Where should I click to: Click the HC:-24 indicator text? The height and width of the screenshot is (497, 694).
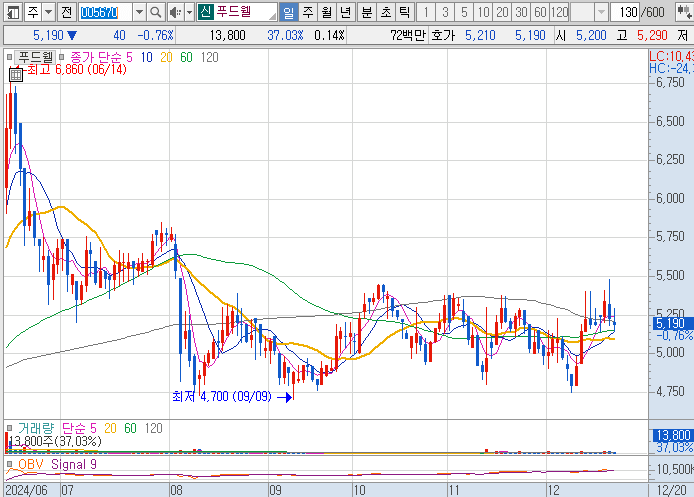671,68
